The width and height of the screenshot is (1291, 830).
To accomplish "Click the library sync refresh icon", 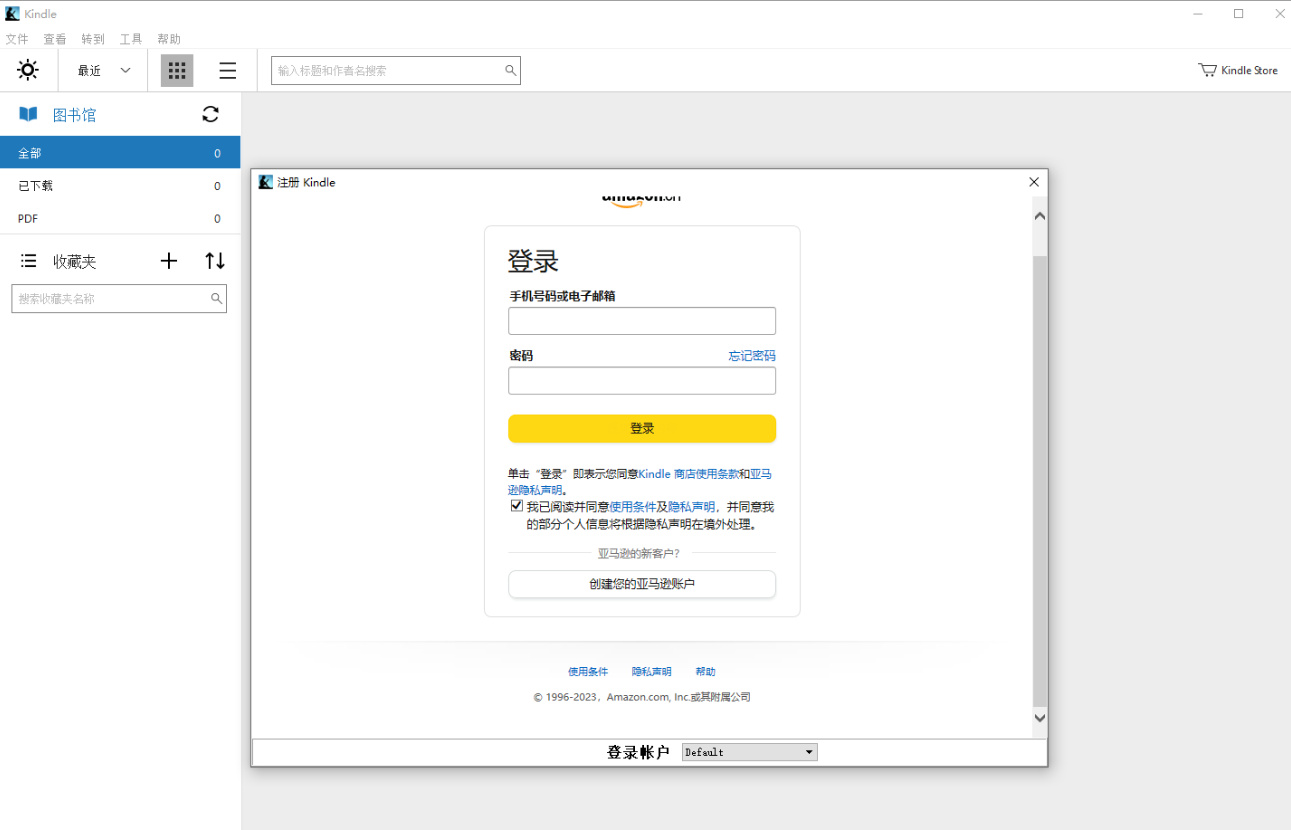I will (210, 114).
